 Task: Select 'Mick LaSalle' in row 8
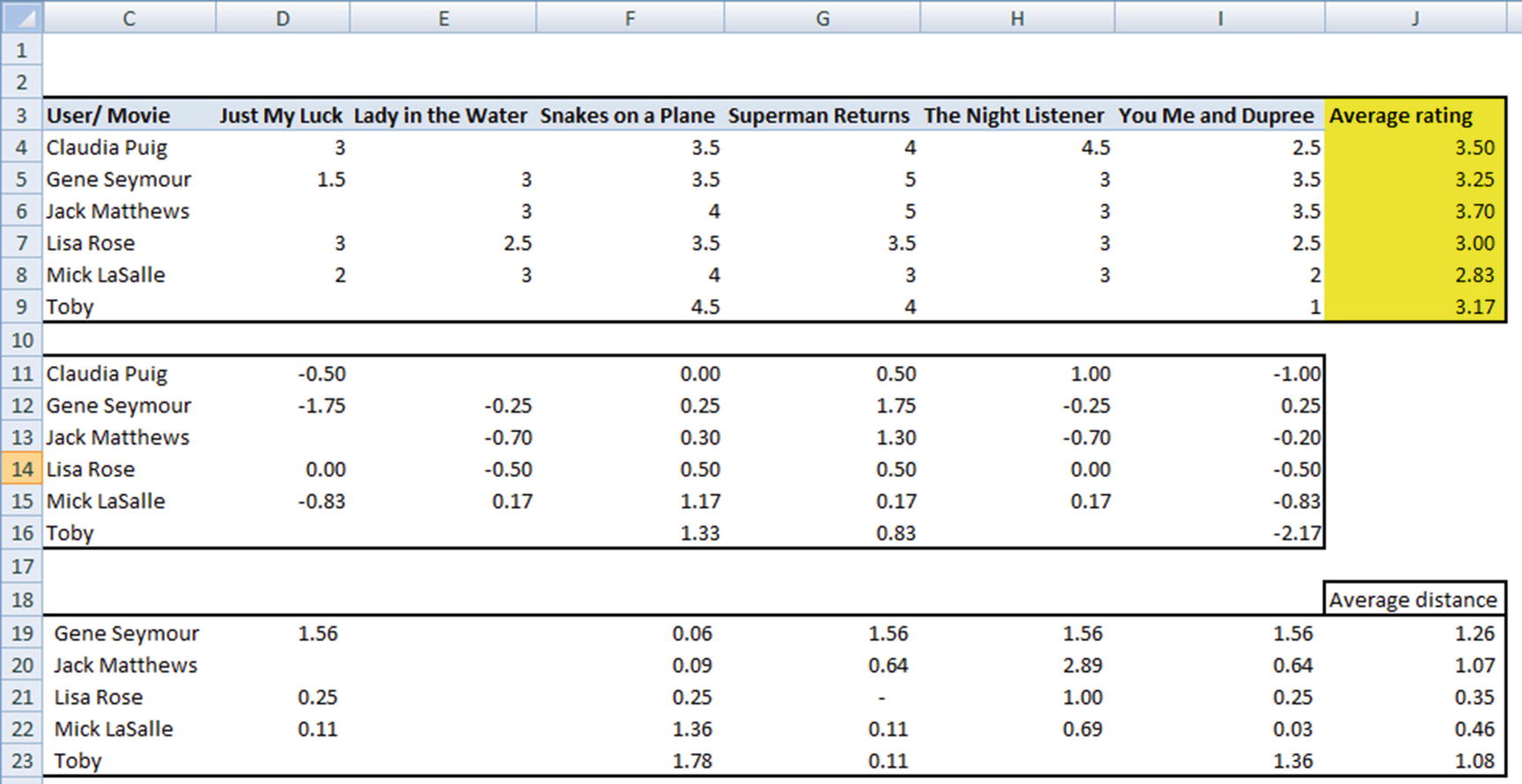tap(106, 274)
